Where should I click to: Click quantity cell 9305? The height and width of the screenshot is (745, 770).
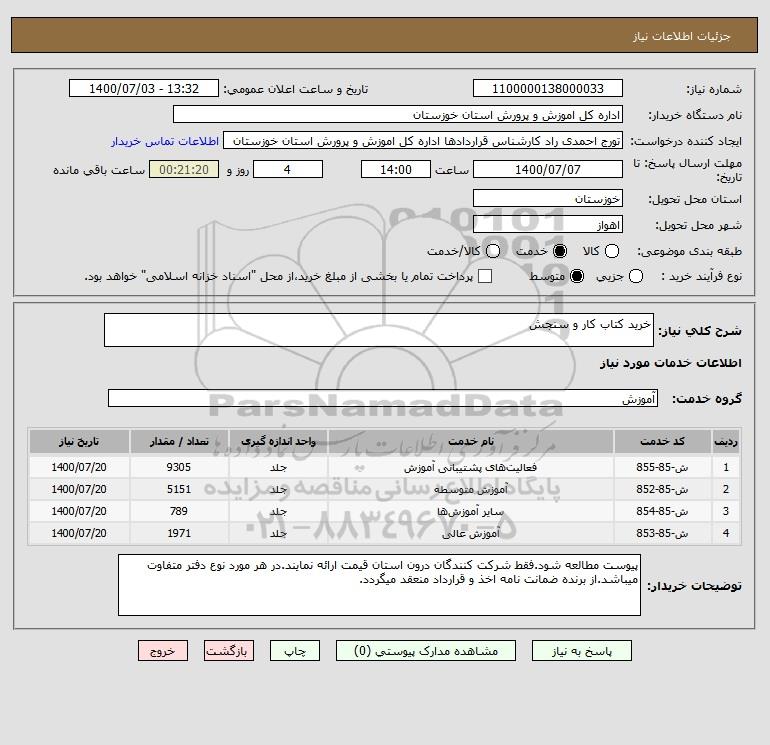(x=179, y=467)
